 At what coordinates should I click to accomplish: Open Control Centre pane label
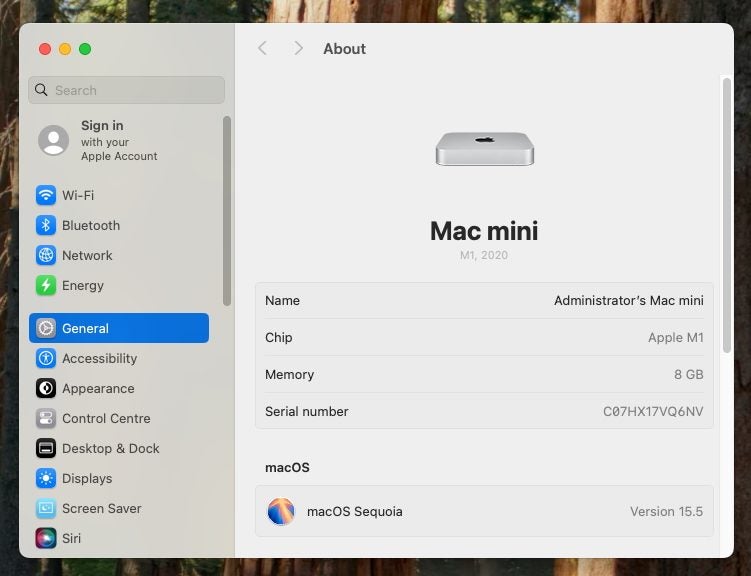106,418
